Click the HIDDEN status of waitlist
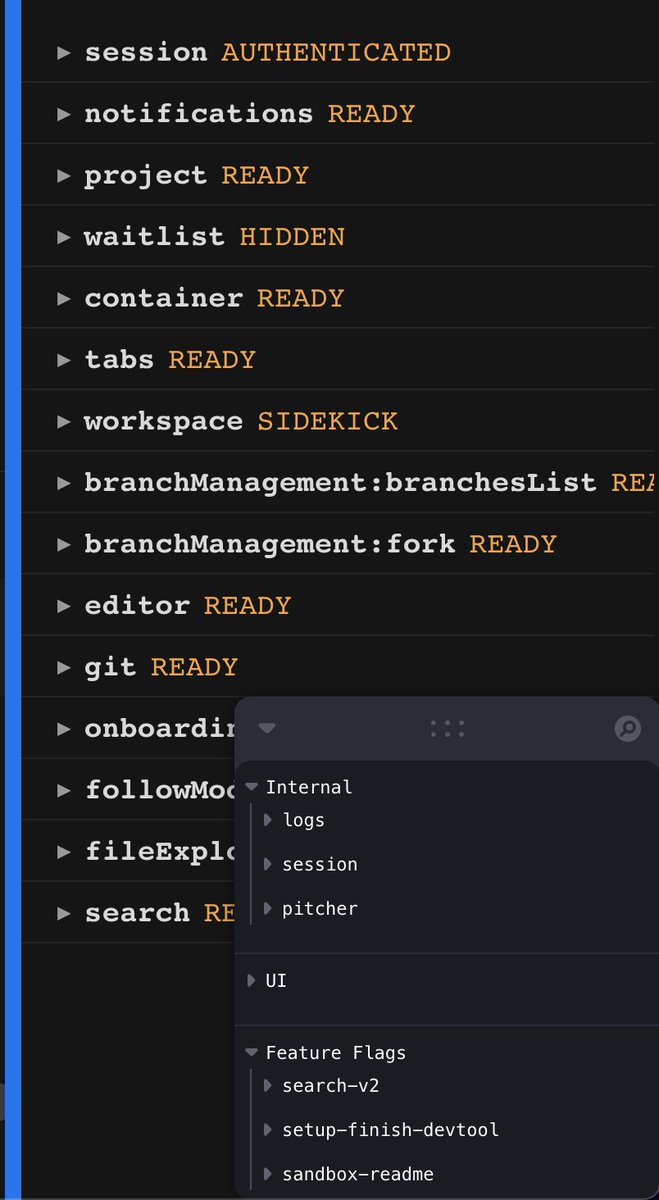The width and height of the screenshot is (659, 1200). 292,237
